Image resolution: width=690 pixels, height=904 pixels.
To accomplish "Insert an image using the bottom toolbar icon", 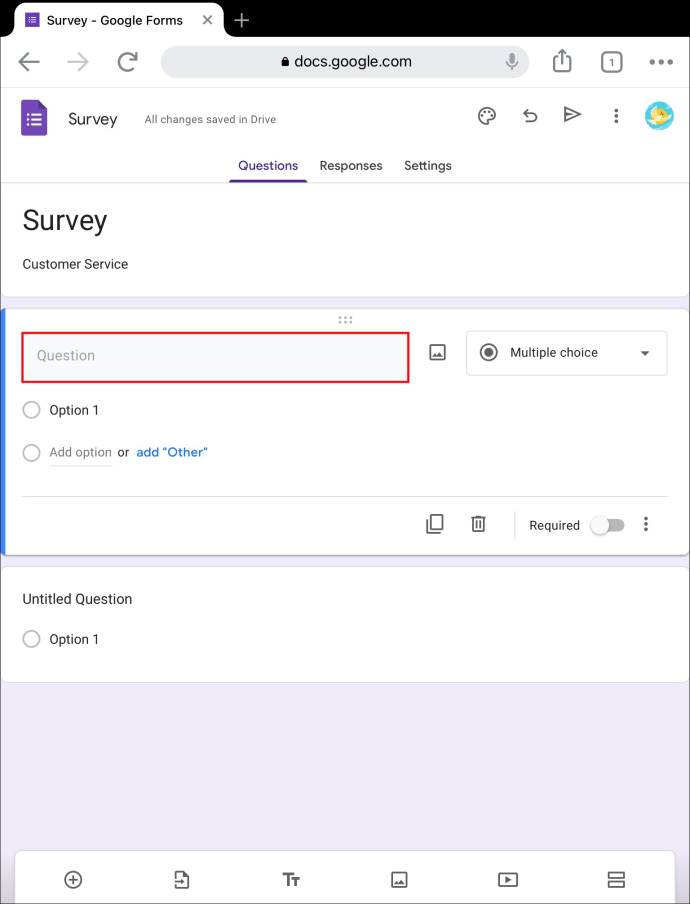I will [x=399, y=879].
